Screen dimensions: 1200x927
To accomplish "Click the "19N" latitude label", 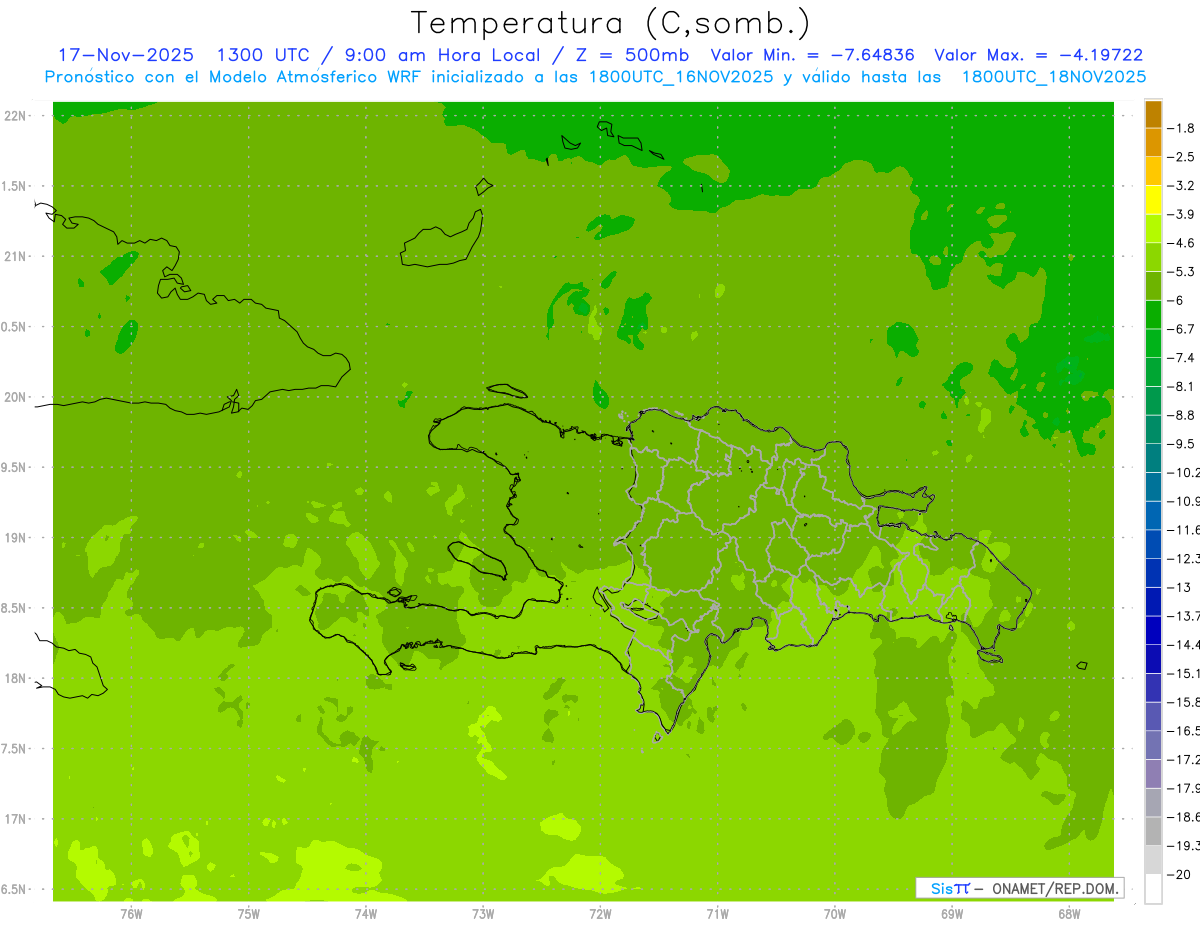I will pyautogui.click(x=14, y=538).
